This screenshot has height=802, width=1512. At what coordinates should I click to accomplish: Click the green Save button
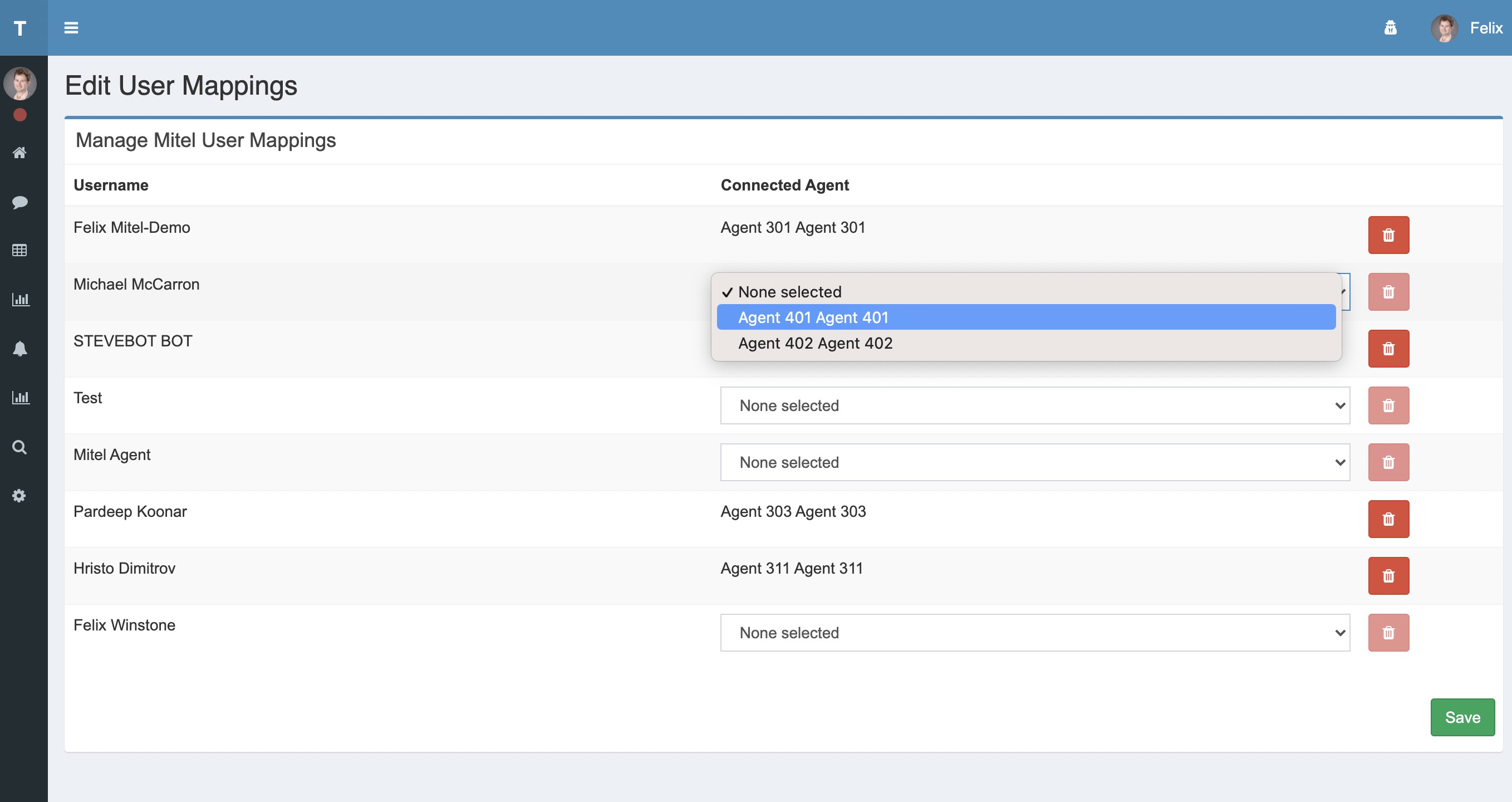[1462, 717]
